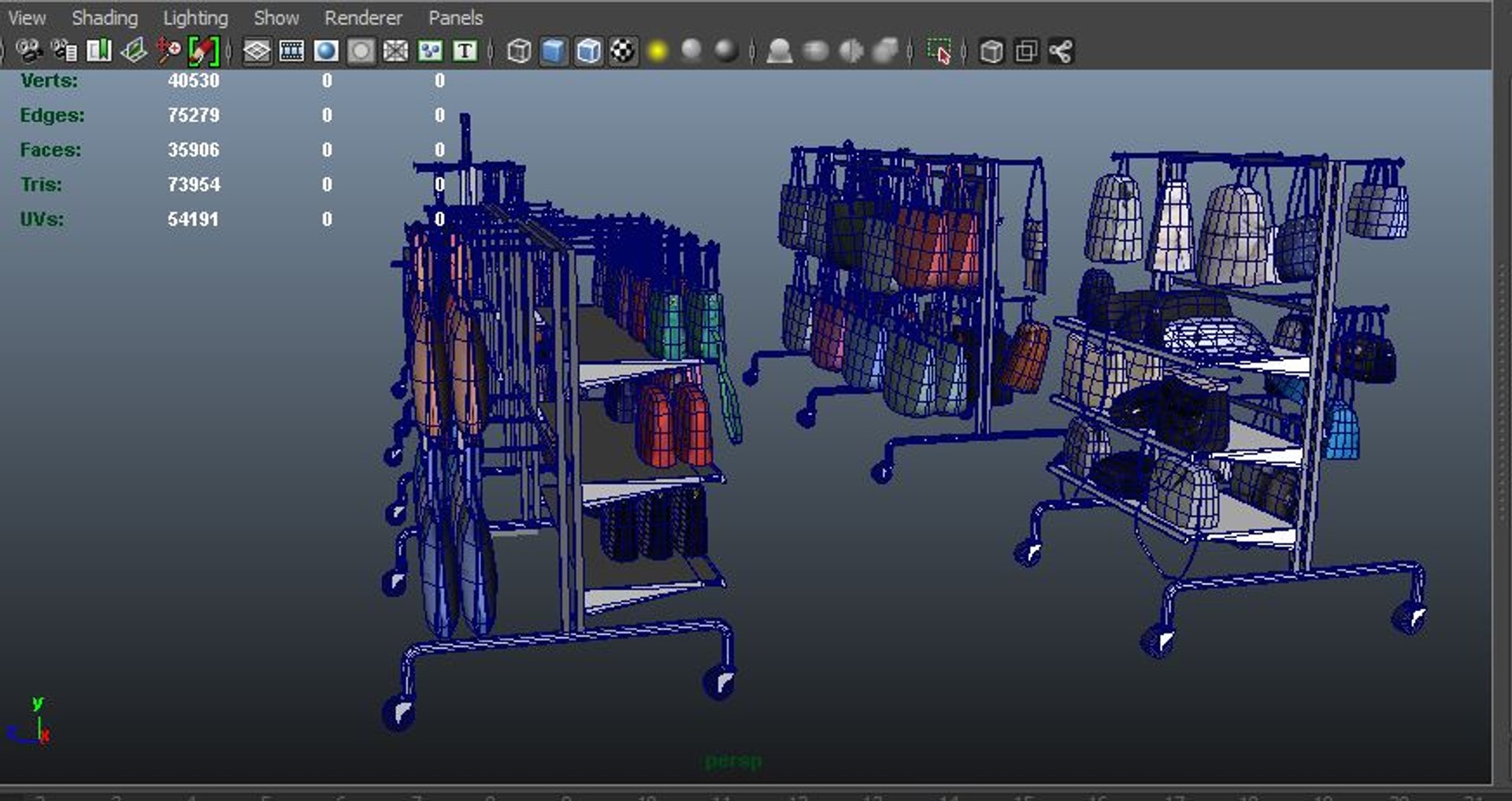Open Camera Attributes icon
This screenshot has height=801, width=1512.
pos(64,51)
